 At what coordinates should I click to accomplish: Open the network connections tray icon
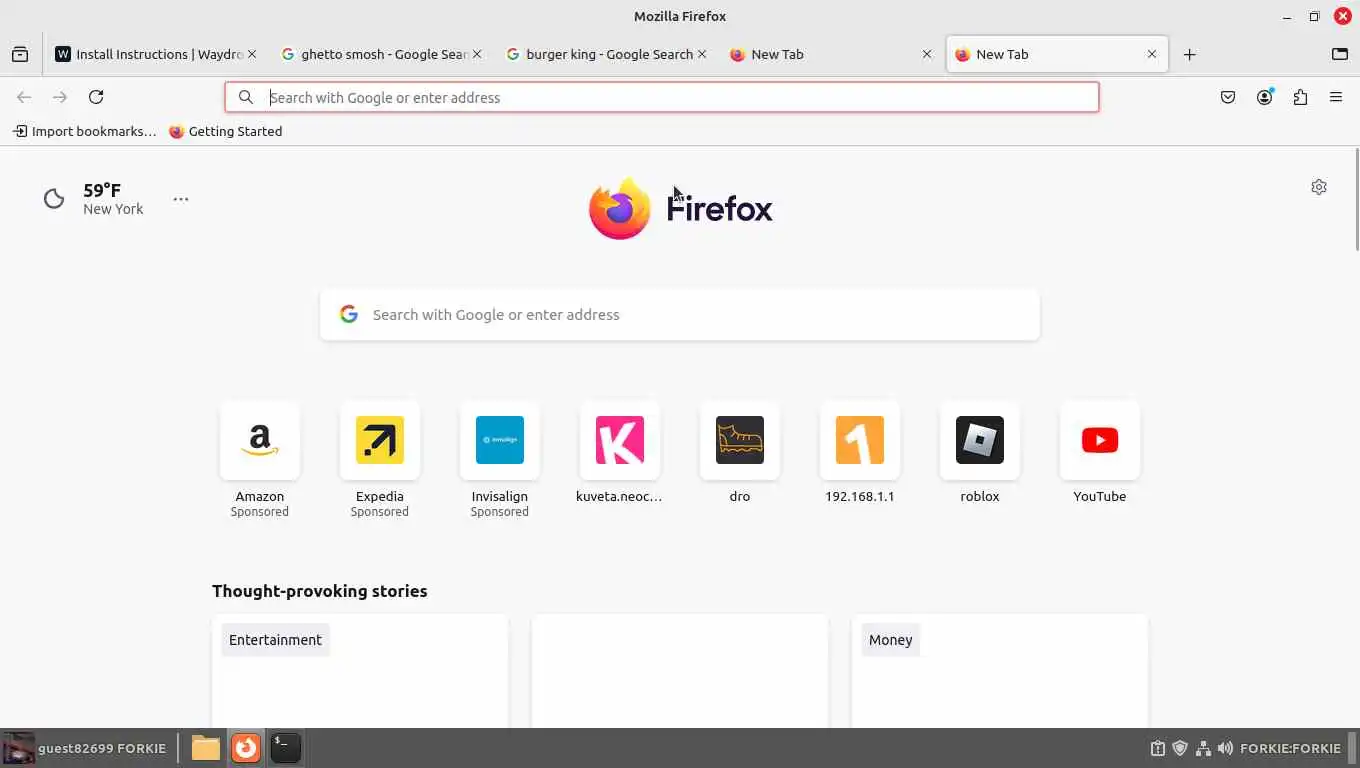(1203, 748)
